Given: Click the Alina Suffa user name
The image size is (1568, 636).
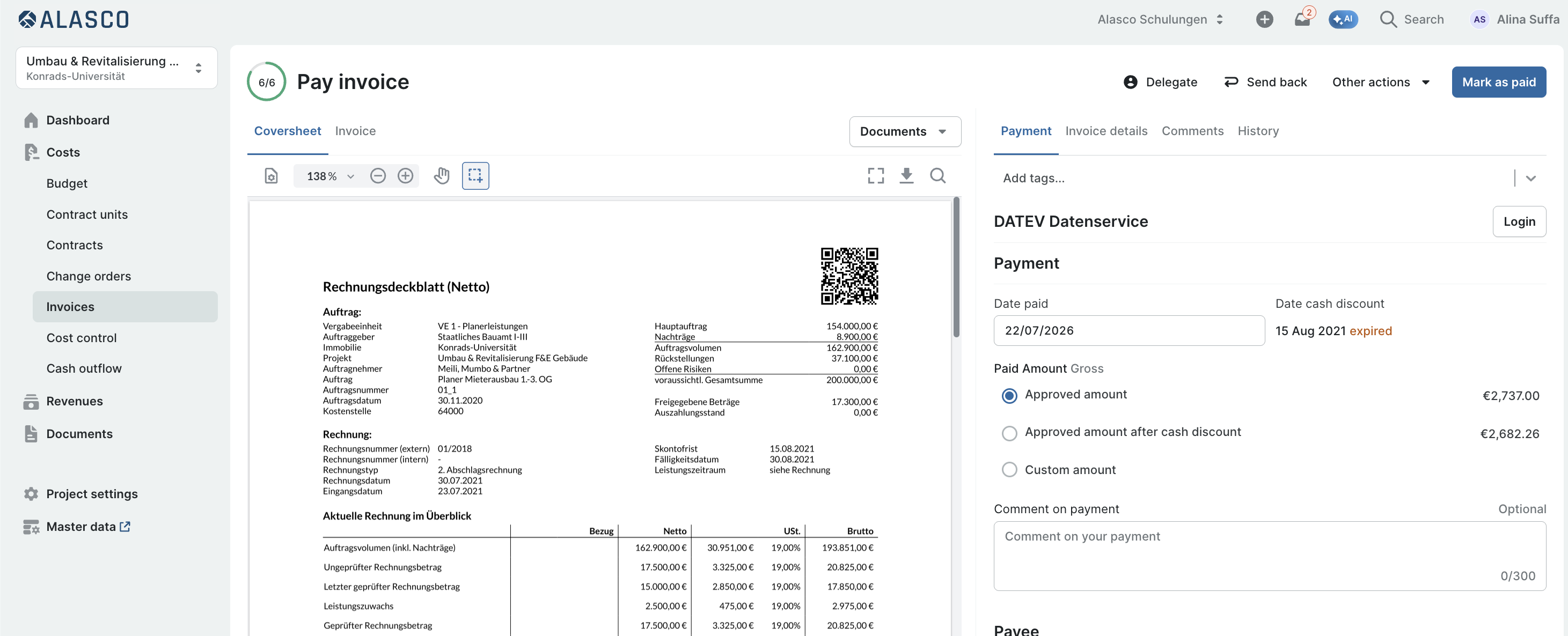Looking at the screenshot, I should coord(1527,19).
